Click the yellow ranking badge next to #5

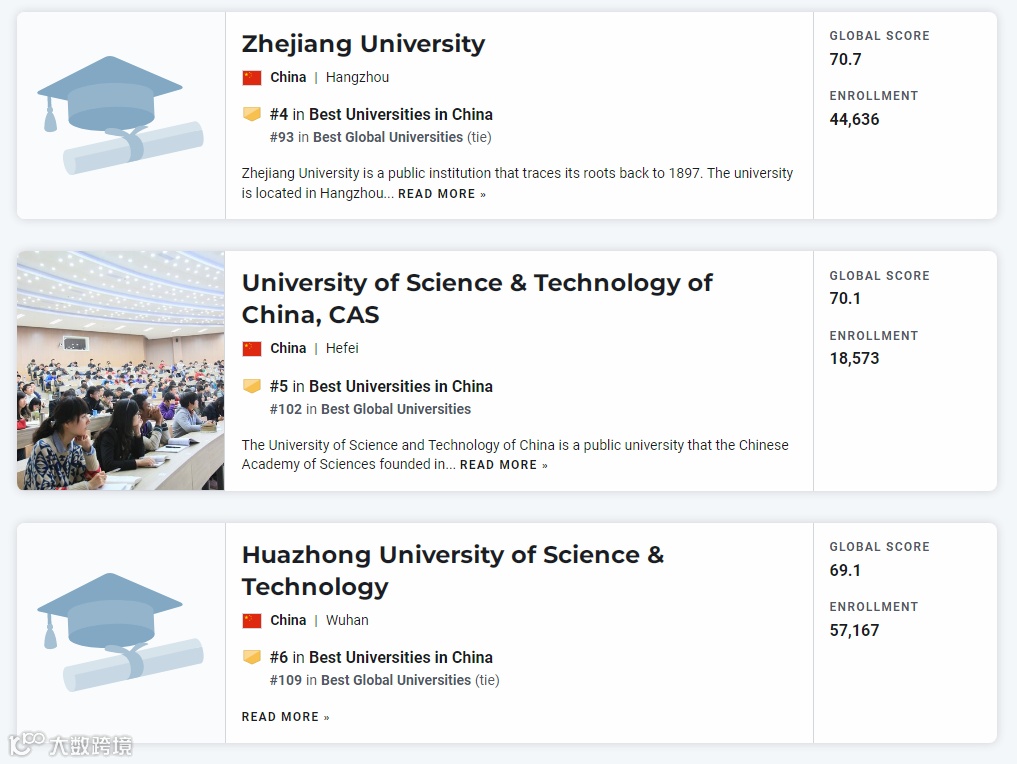(252, 386)
